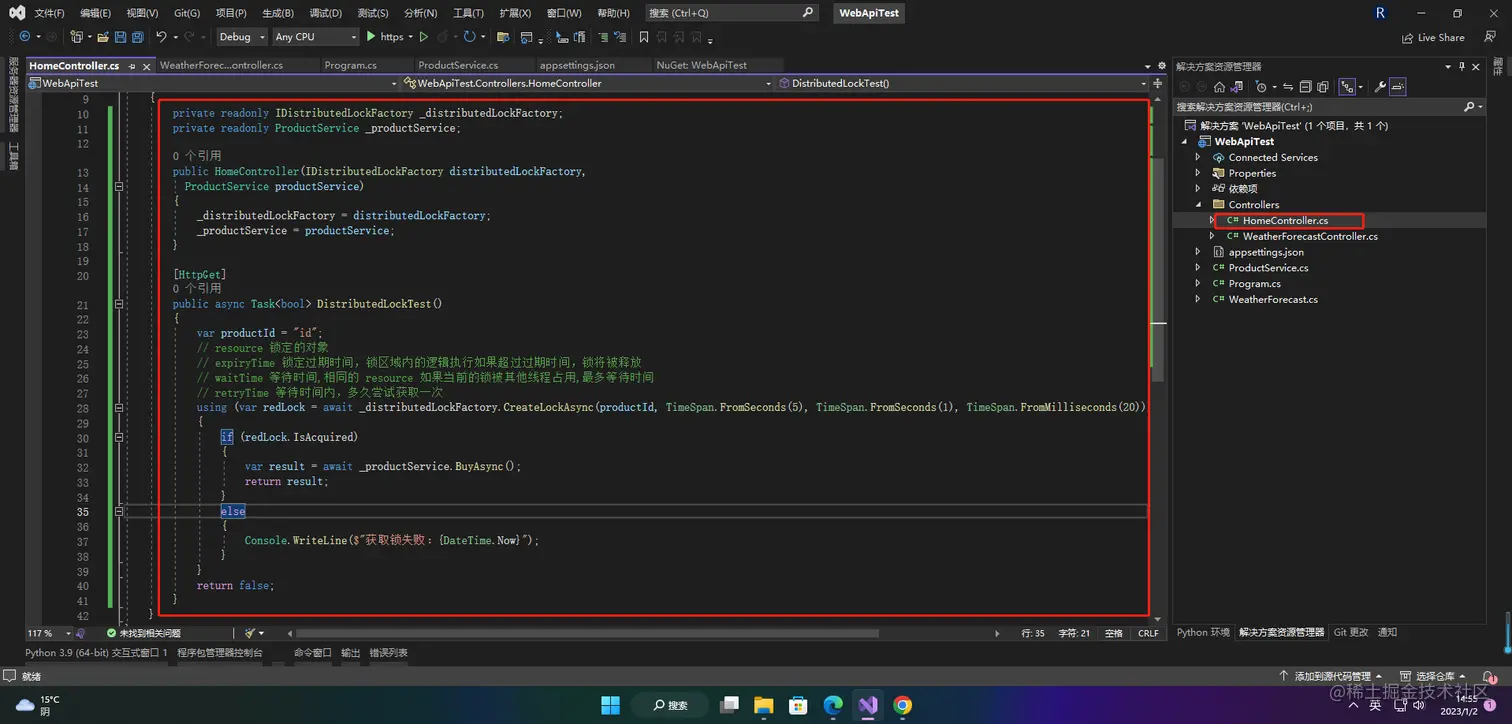Image resolution: width=1512 pixels, height=724 pixels.
Task: Open the 工具(T) menu
Action: tap(468, 13)
